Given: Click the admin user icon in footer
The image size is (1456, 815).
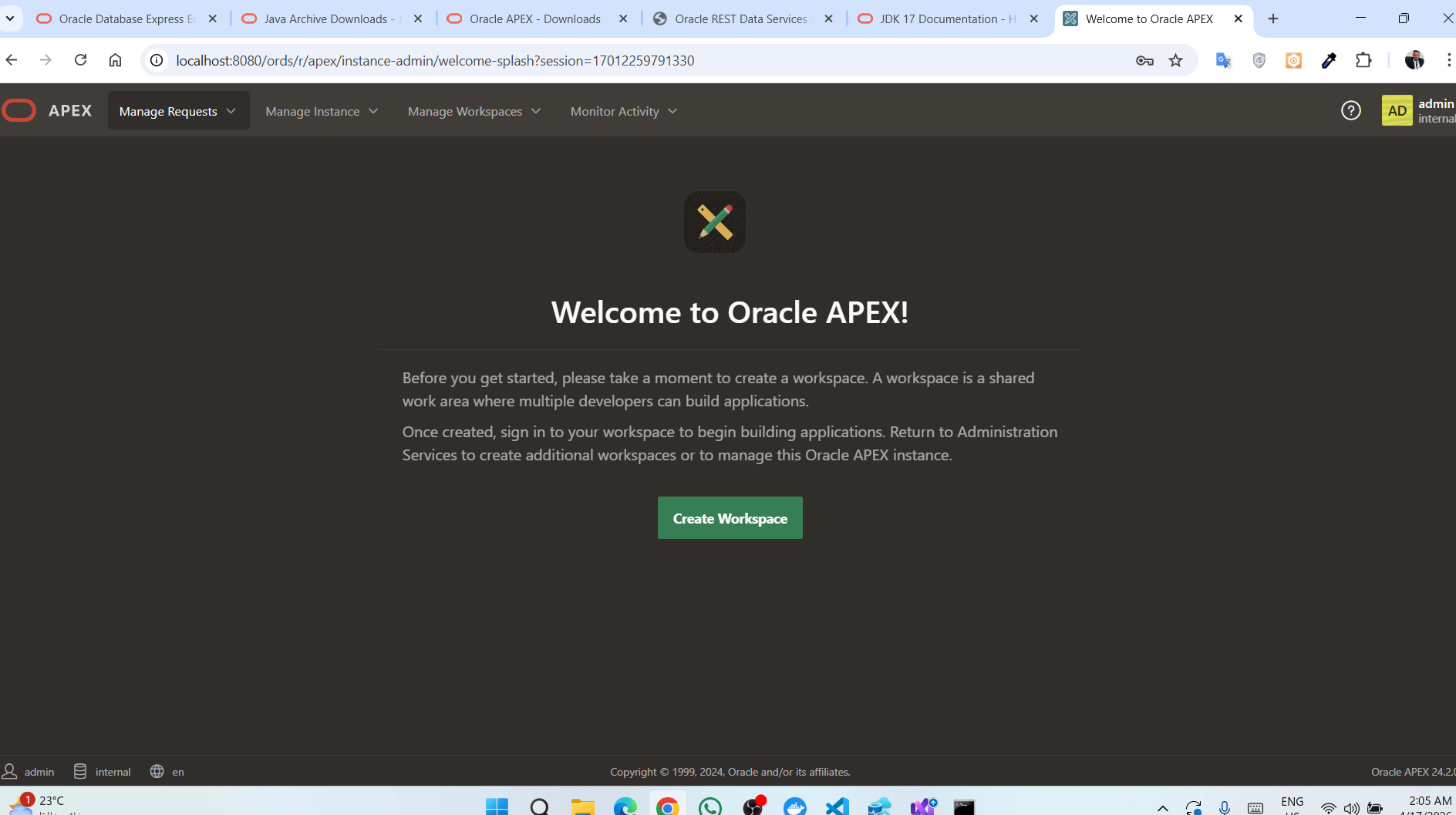Looking at the screenshot, I should click(x=10, y=771).
